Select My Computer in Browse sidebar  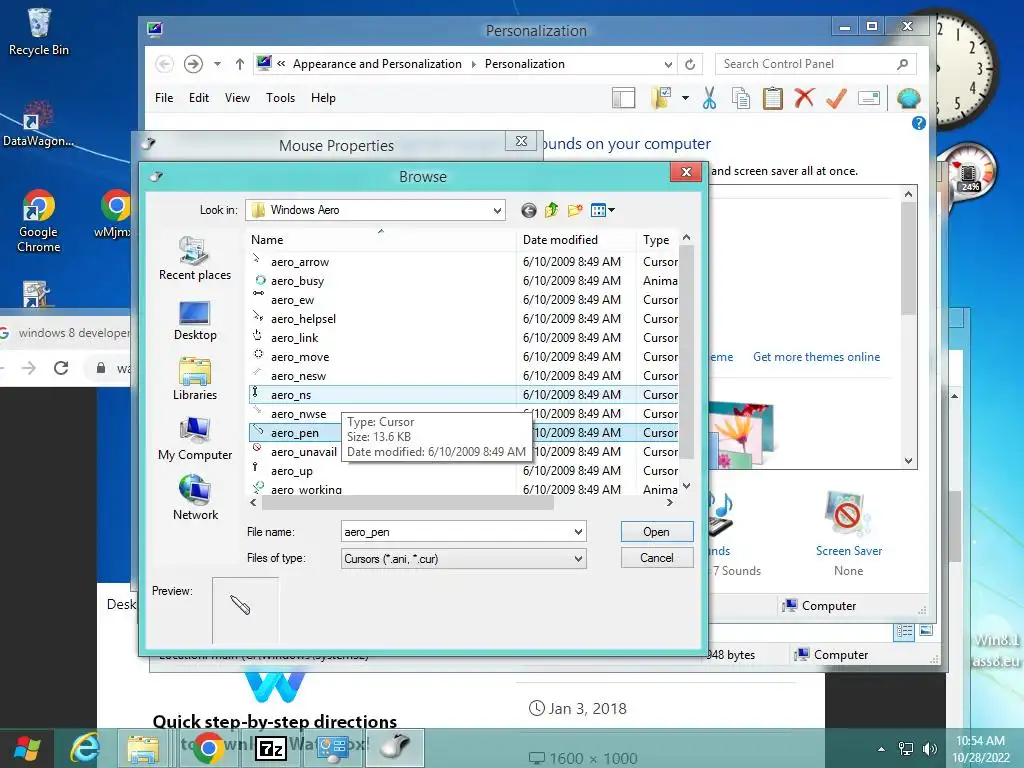pyautogui.click(x=195, y=439)
